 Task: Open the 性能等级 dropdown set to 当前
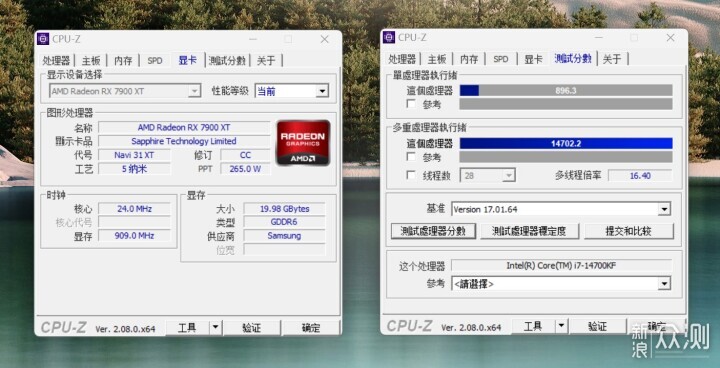pyautogui.click(x=292, y=91)
